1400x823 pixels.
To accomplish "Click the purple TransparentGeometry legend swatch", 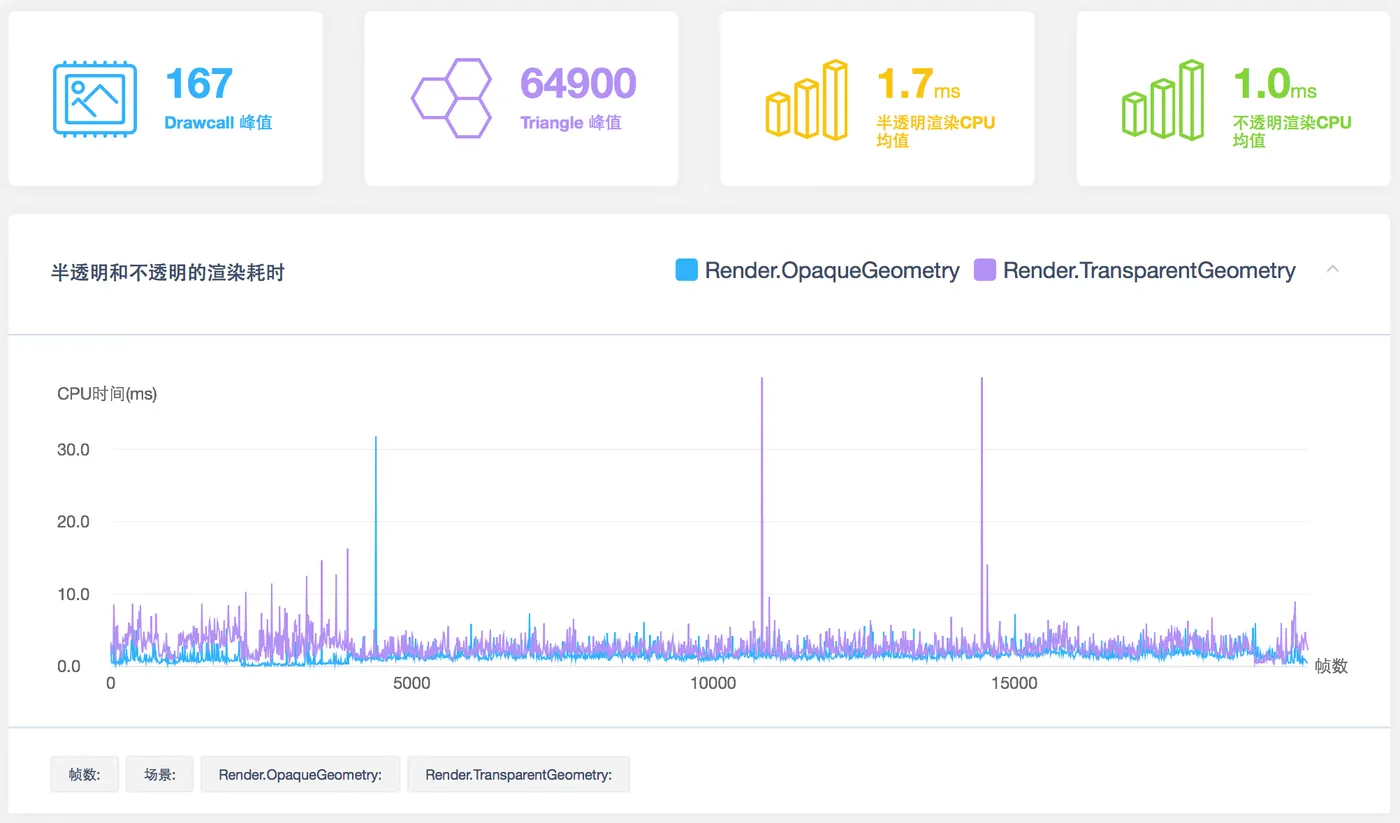I will 985,270.
